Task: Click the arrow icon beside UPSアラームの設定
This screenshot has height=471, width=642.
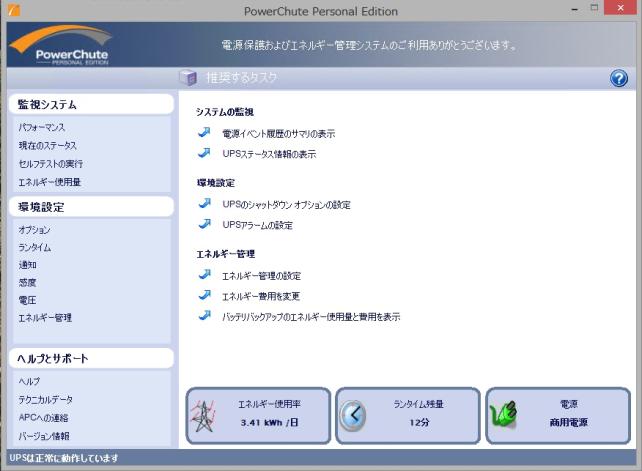Action: (x=204, y=224)
